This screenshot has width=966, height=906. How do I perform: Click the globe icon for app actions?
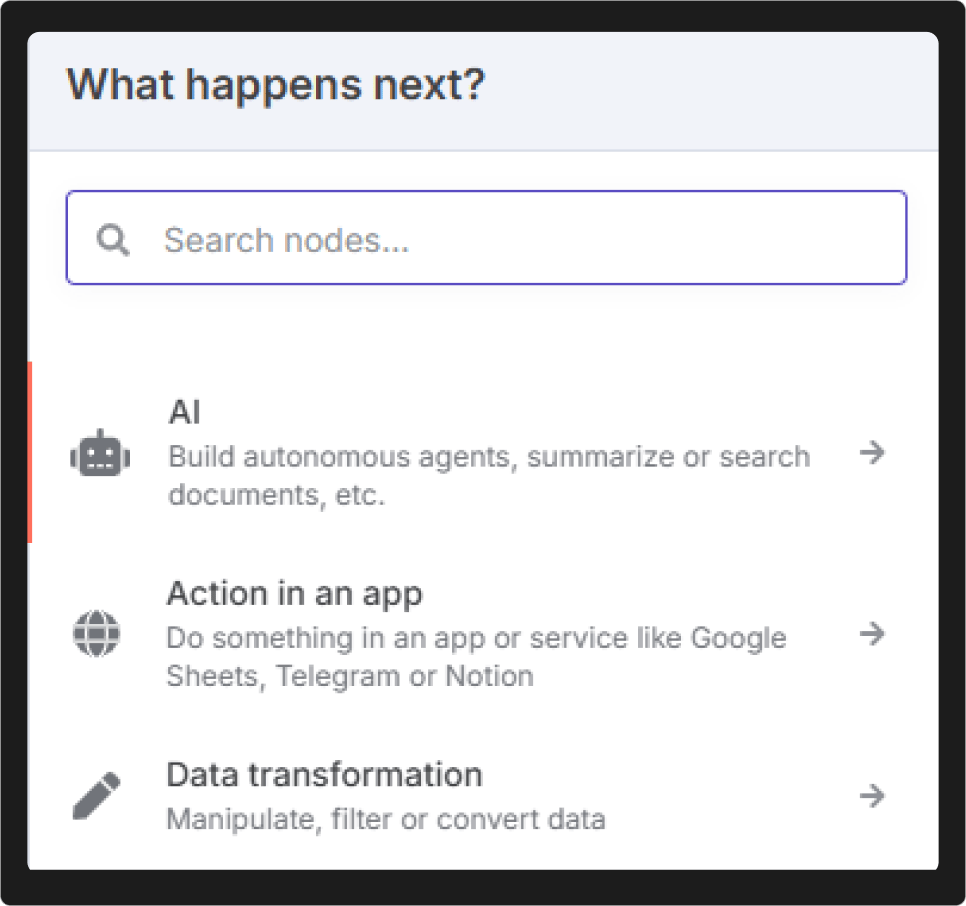(x=96, y=633)
